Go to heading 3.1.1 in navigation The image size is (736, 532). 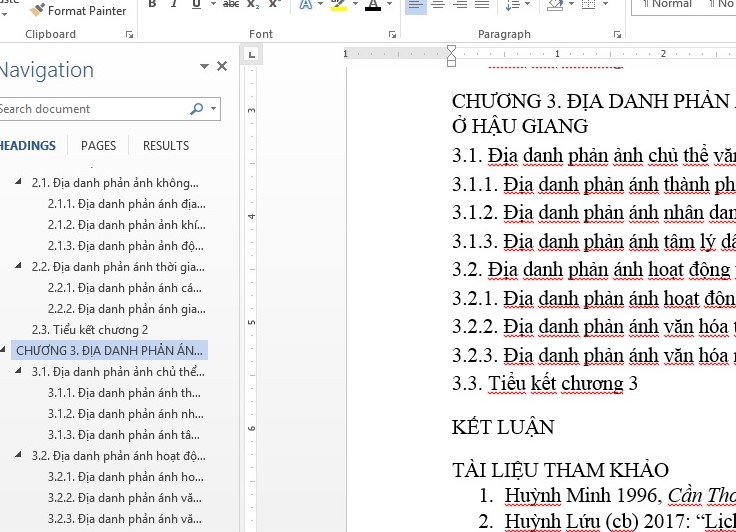click(x=124, y=393)
